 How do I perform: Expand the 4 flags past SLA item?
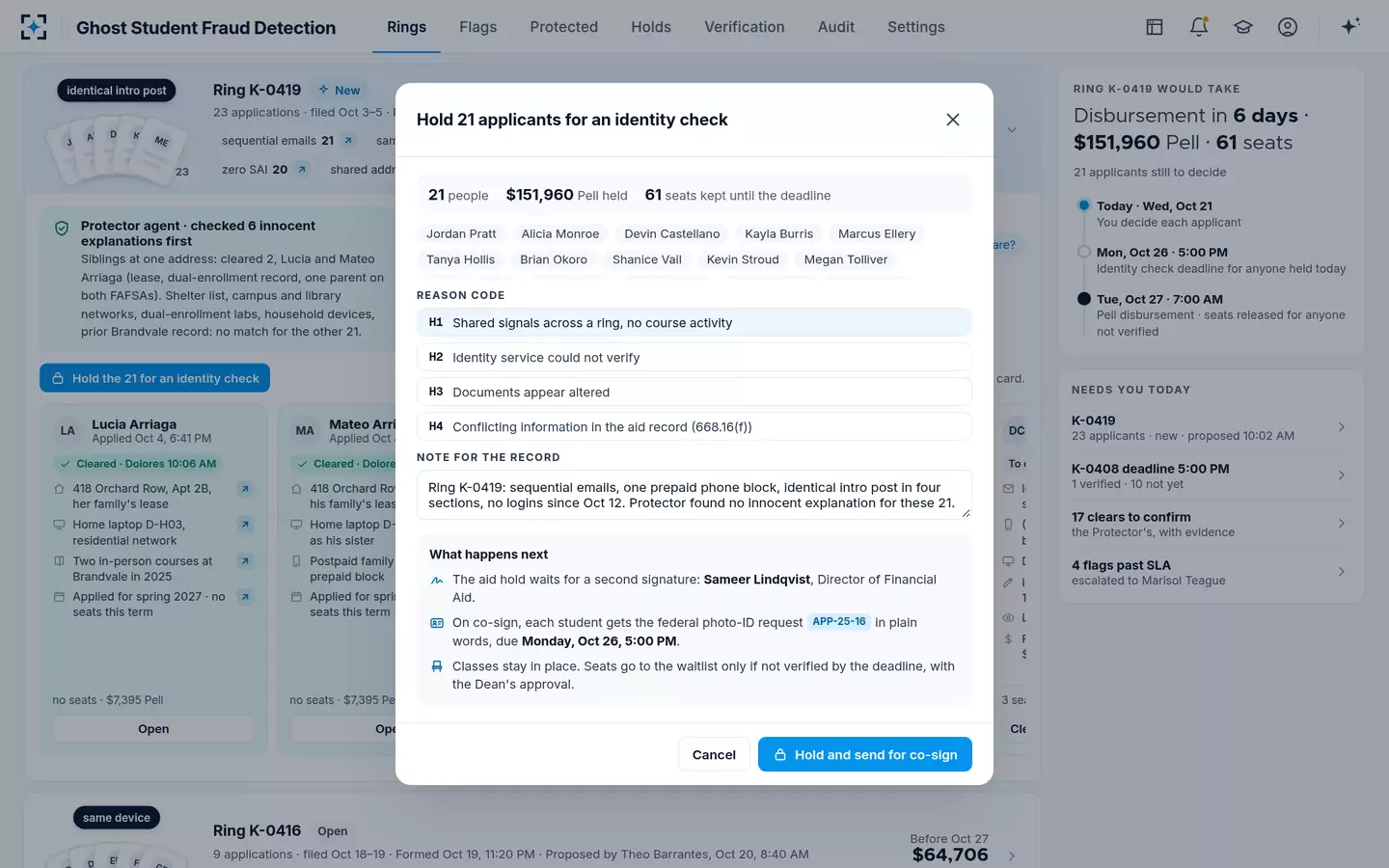coord(1212,572)
